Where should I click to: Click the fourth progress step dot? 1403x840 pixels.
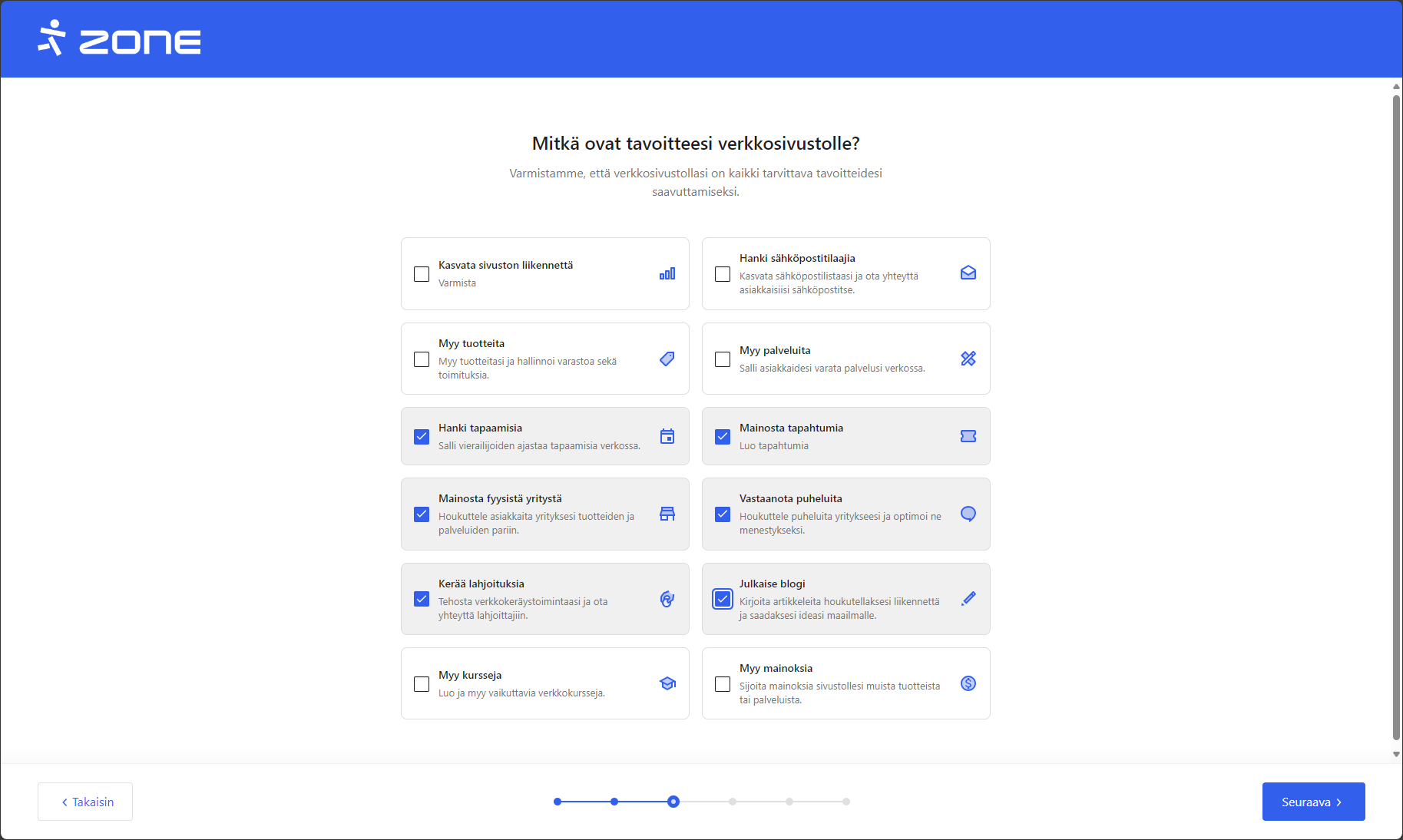pos(733,802)
